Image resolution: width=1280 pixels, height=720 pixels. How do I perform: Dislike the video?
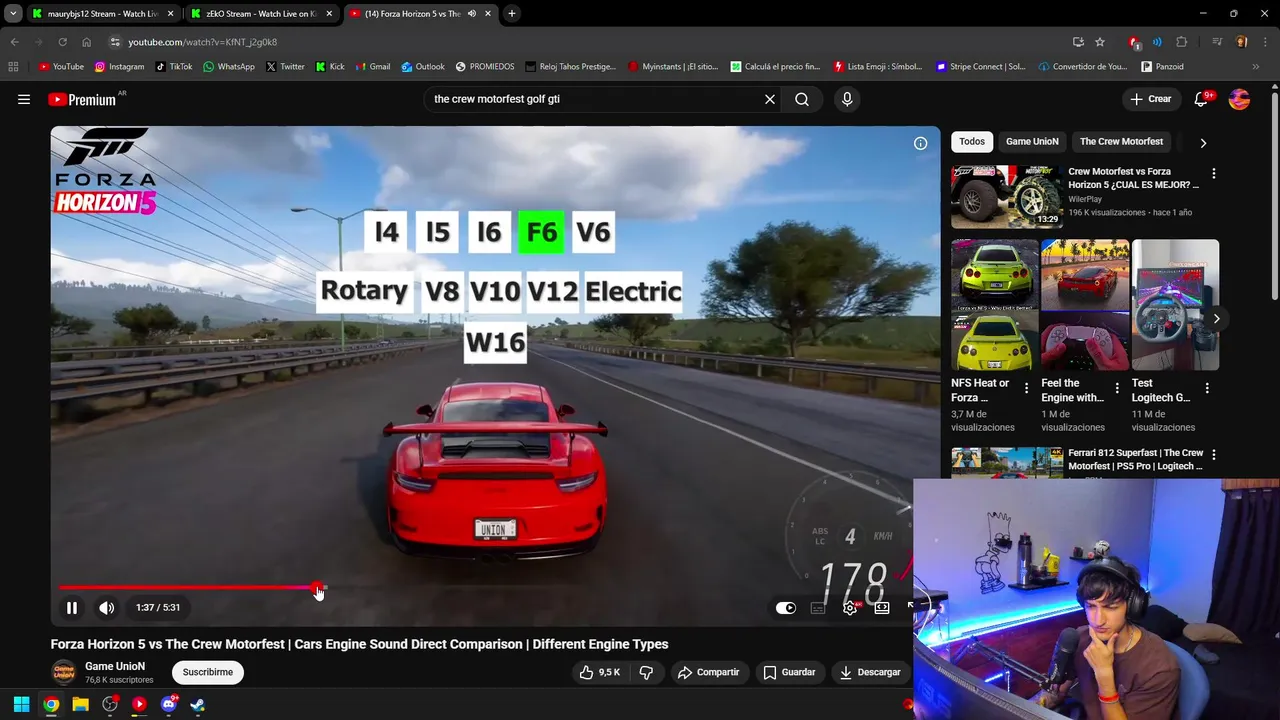point(646,672)
